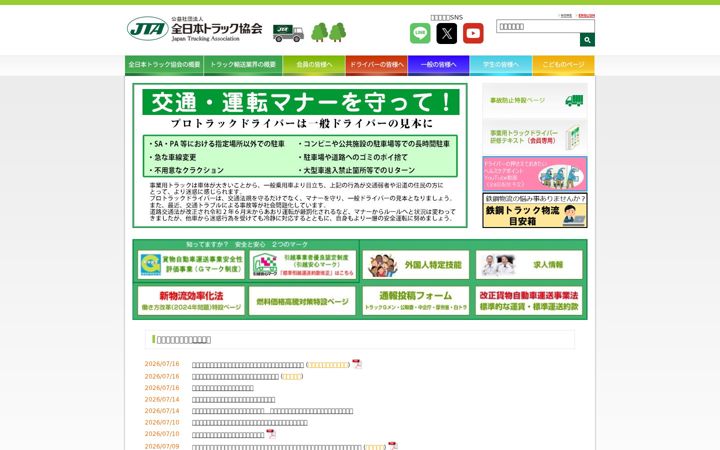Open 外国人特定技能 banner
720x450 pixels.
tap(416, 264)
